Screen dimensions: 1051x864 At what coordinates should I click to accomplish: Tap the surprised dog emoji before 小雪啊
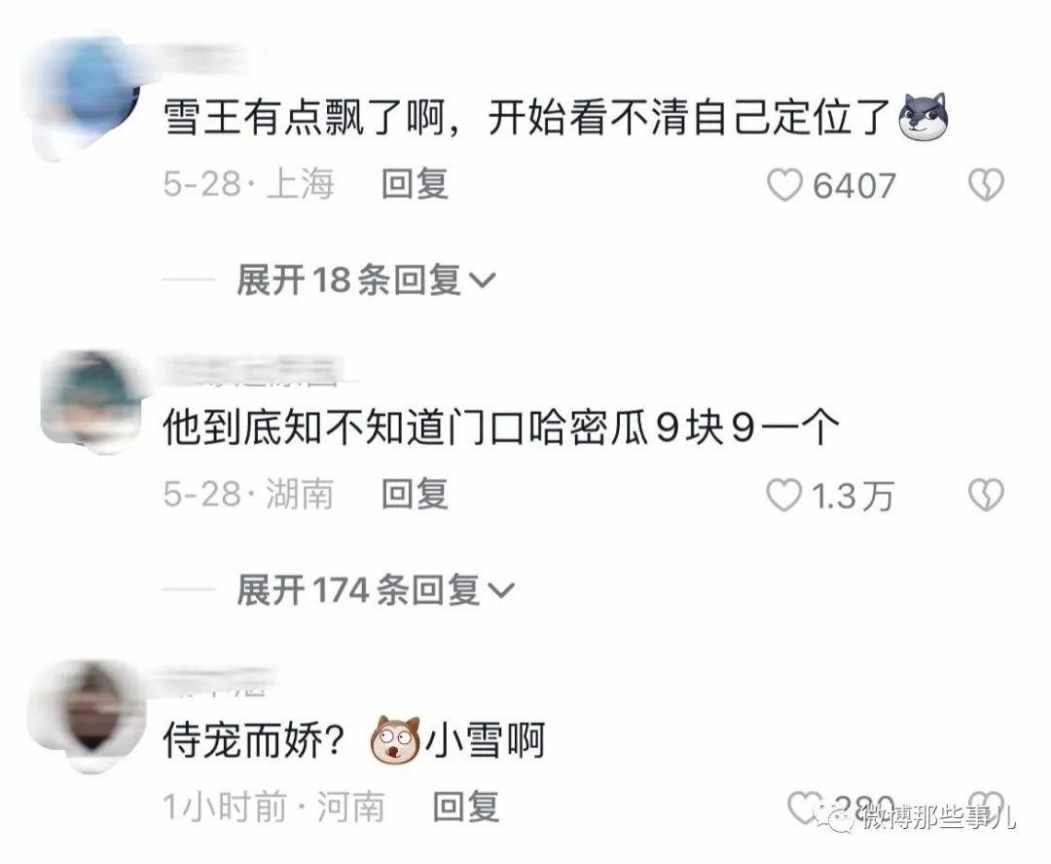[x=395, y=739]
